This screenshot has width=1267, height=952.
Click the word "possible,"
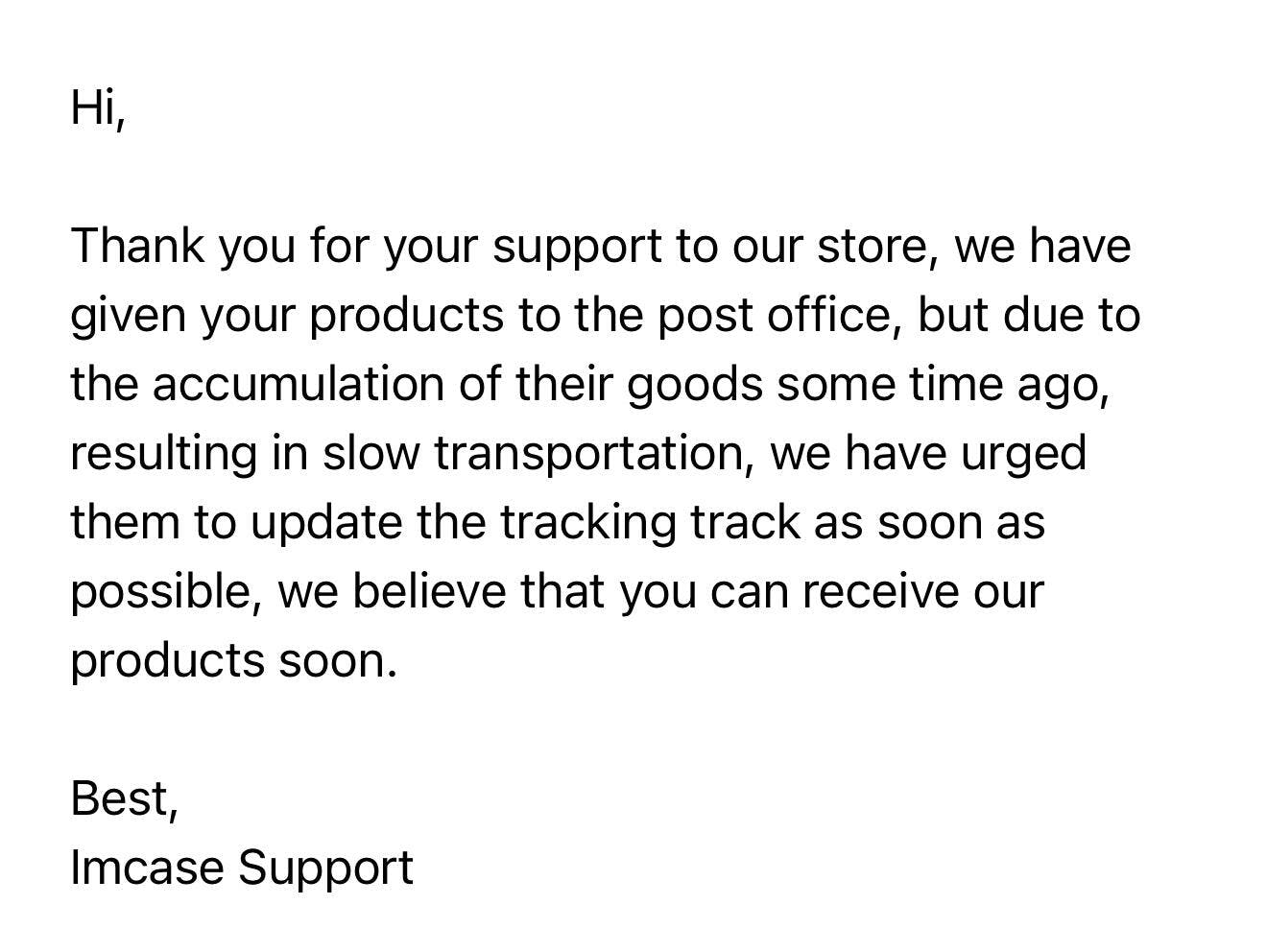[x=167, y=592]
